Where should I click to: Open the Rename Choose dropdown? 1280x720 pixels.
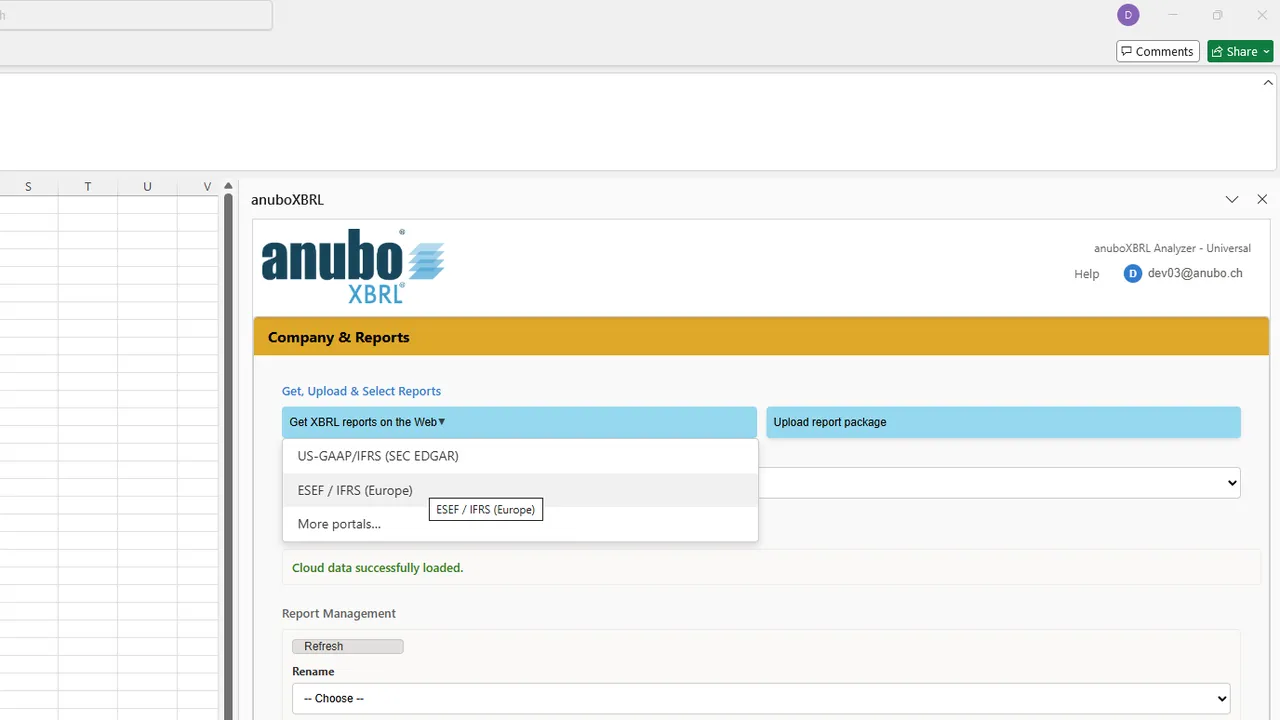click(x=760, y=698)
